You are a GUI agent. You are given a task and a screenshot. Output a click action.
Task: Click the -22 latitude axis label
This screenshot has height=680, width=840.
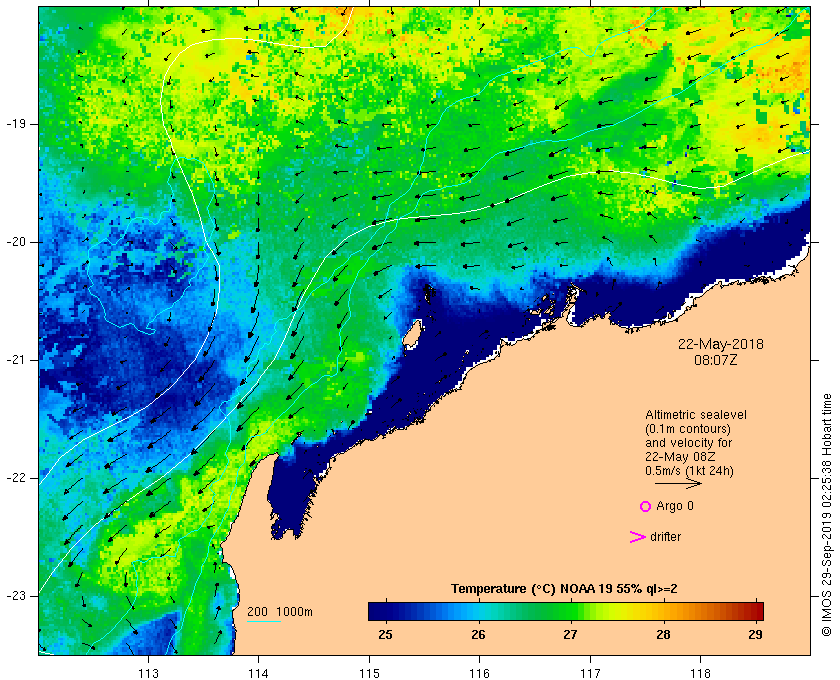(x=15, y=478)
